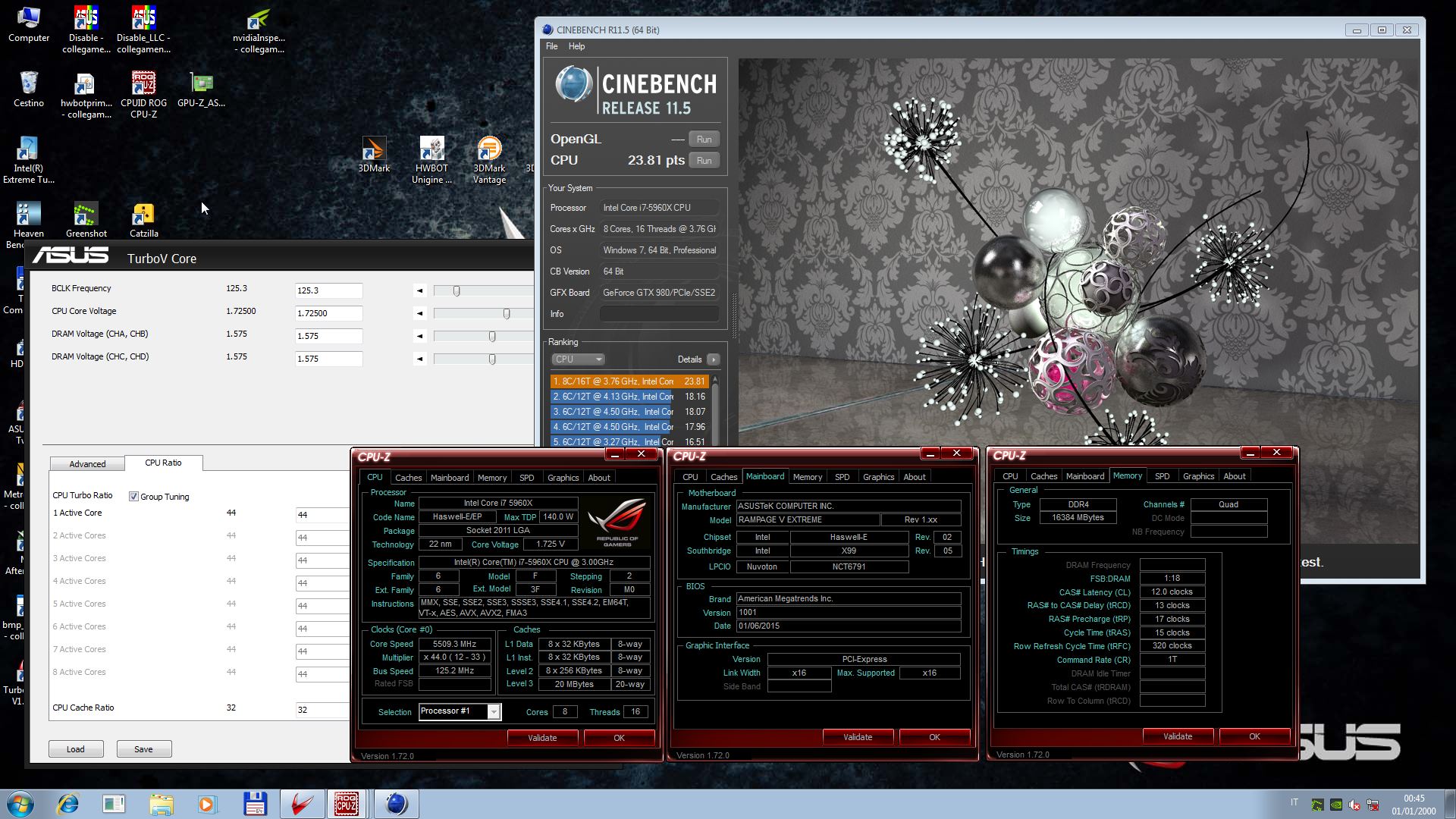Select ranking row 8C/16T @ 3.76 GHz

pos(629,381)
